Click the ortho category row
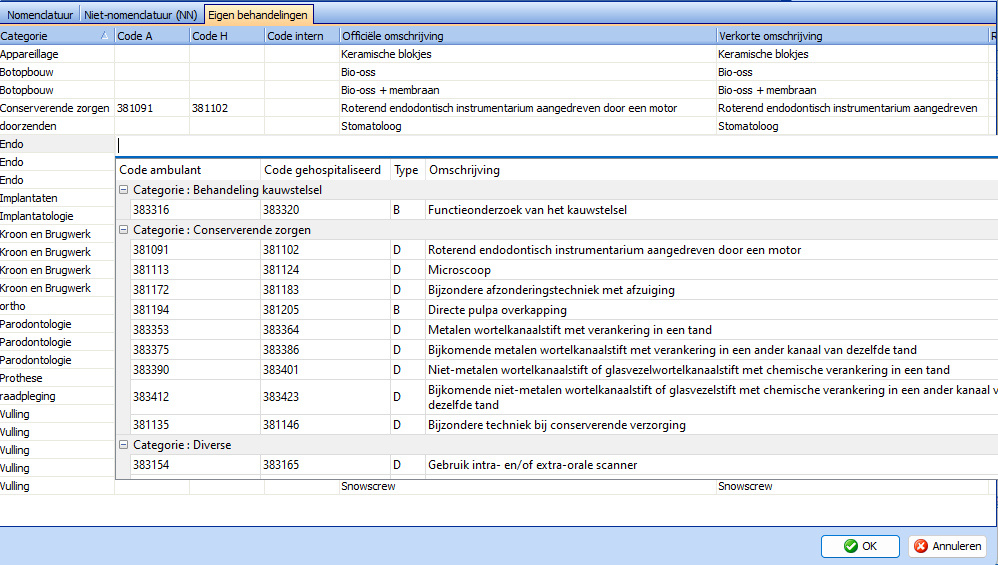The height and width of the screenshot is (565, 998). point(57,306)
